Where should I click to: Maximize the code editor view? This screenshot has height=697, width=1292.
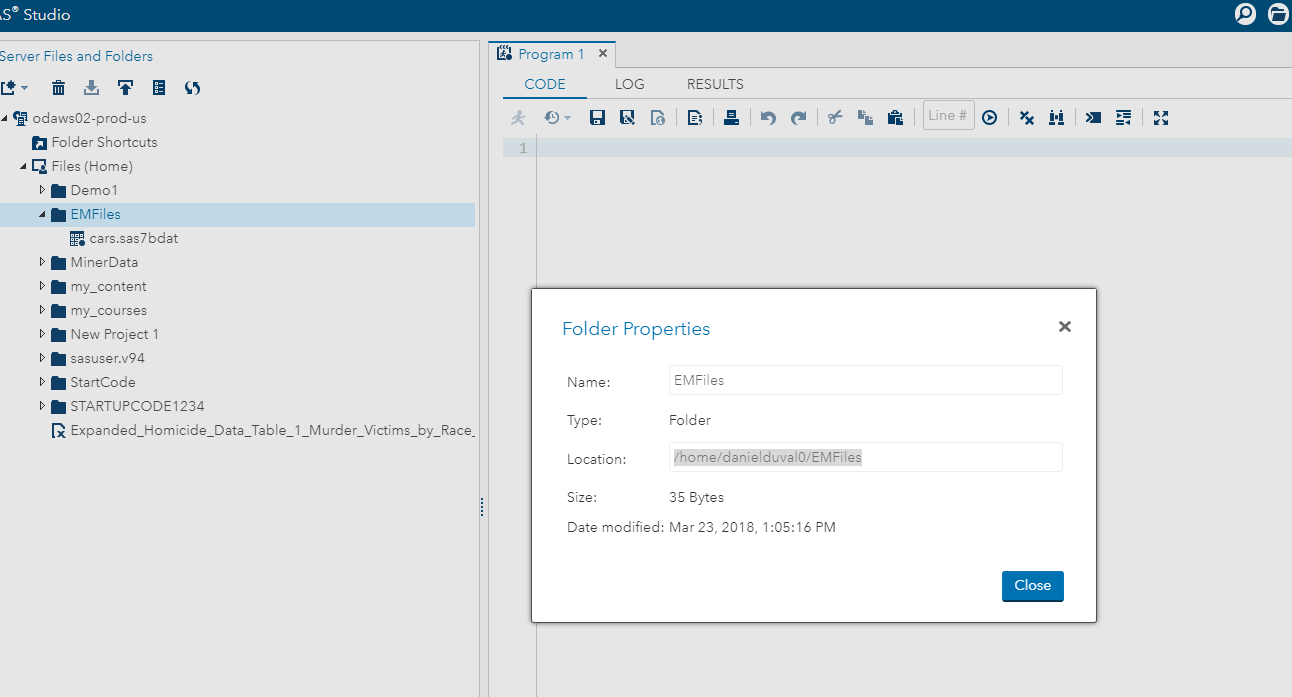[1161, 117]
